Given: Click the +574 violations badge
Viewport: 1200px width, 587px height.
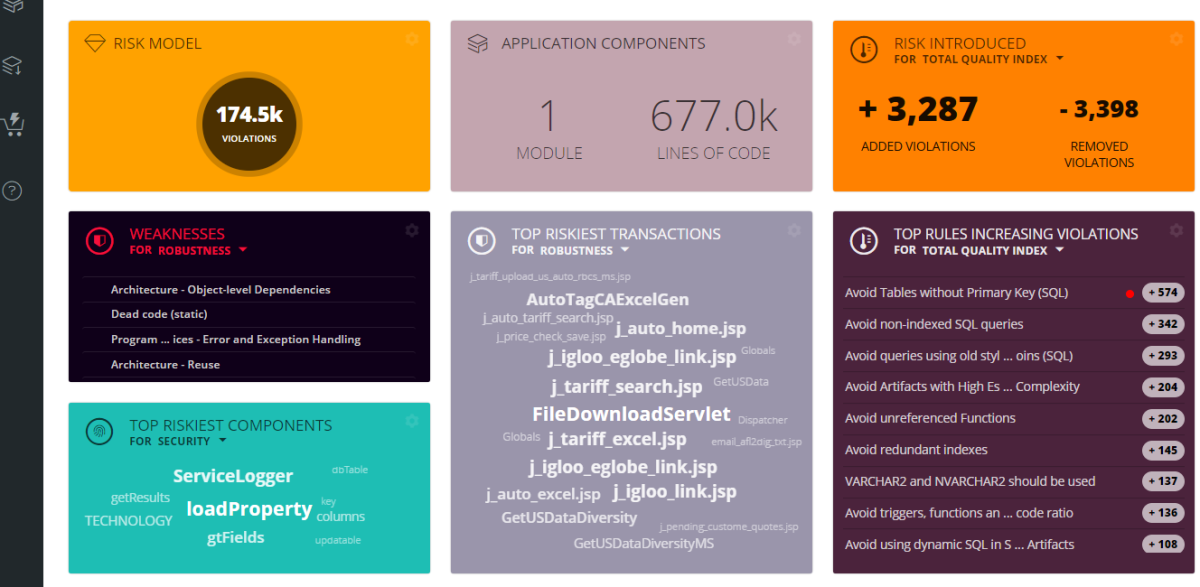Looking at the screenshot, I should (1163, 293).
